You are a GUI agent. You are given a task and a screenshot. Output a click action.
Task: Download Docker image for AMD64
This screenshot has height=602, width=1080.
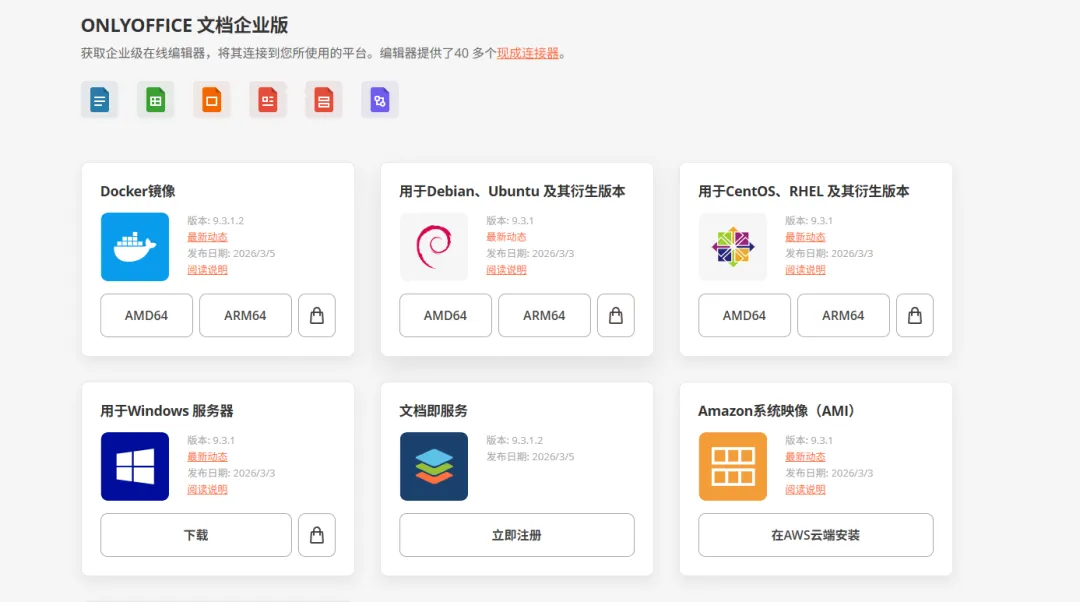[147, 315]
